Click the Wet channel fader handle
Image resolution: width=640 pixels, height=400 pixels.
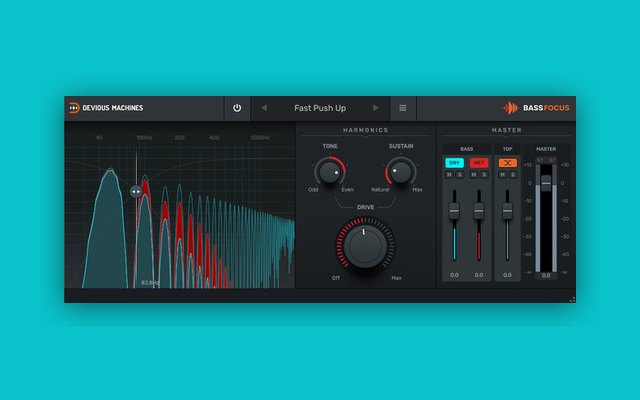click(x=479, y=211)
